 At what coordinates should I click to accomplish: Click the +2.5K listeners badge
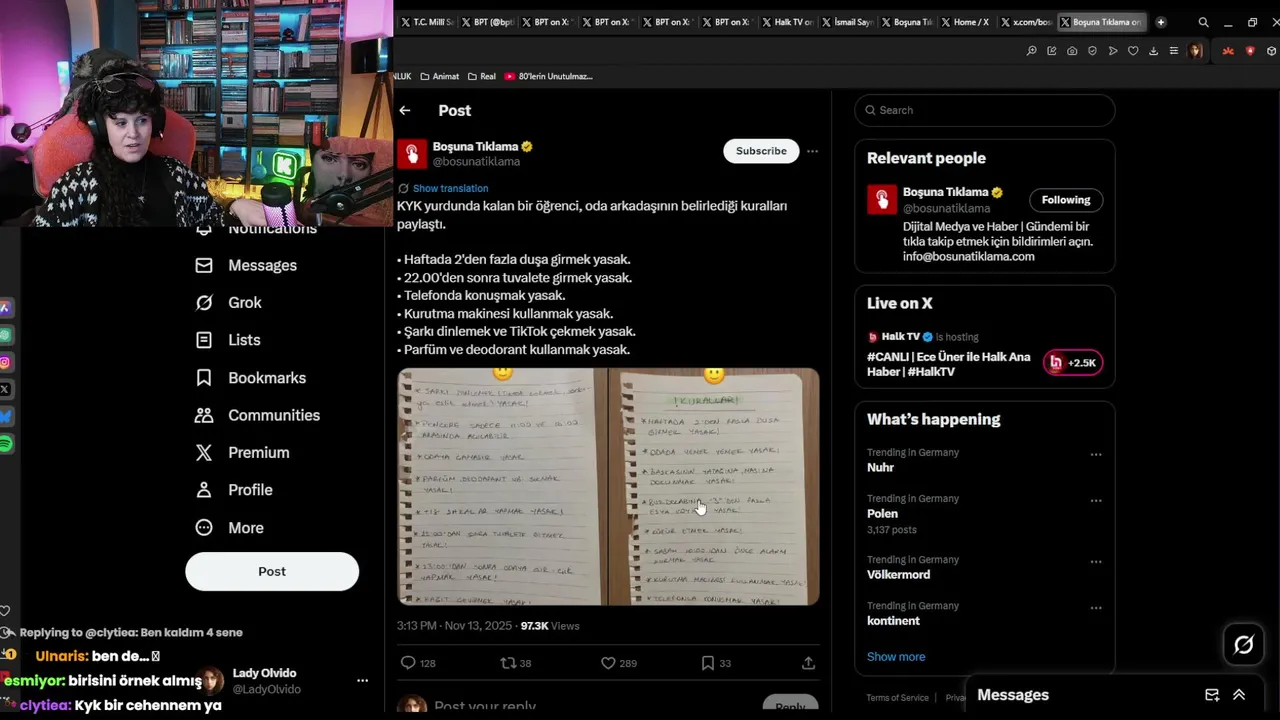1073,363
